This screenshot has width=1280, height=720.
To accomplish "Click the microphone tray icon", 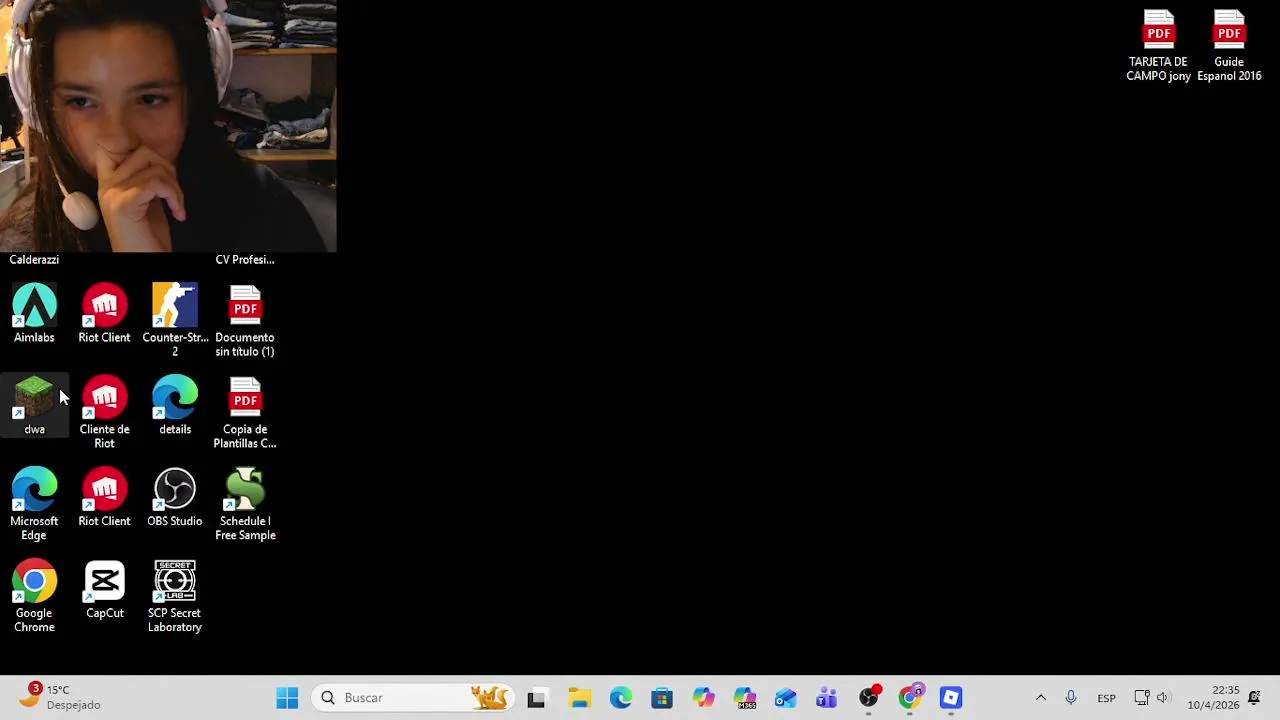I will click(x=1071, y=698).
